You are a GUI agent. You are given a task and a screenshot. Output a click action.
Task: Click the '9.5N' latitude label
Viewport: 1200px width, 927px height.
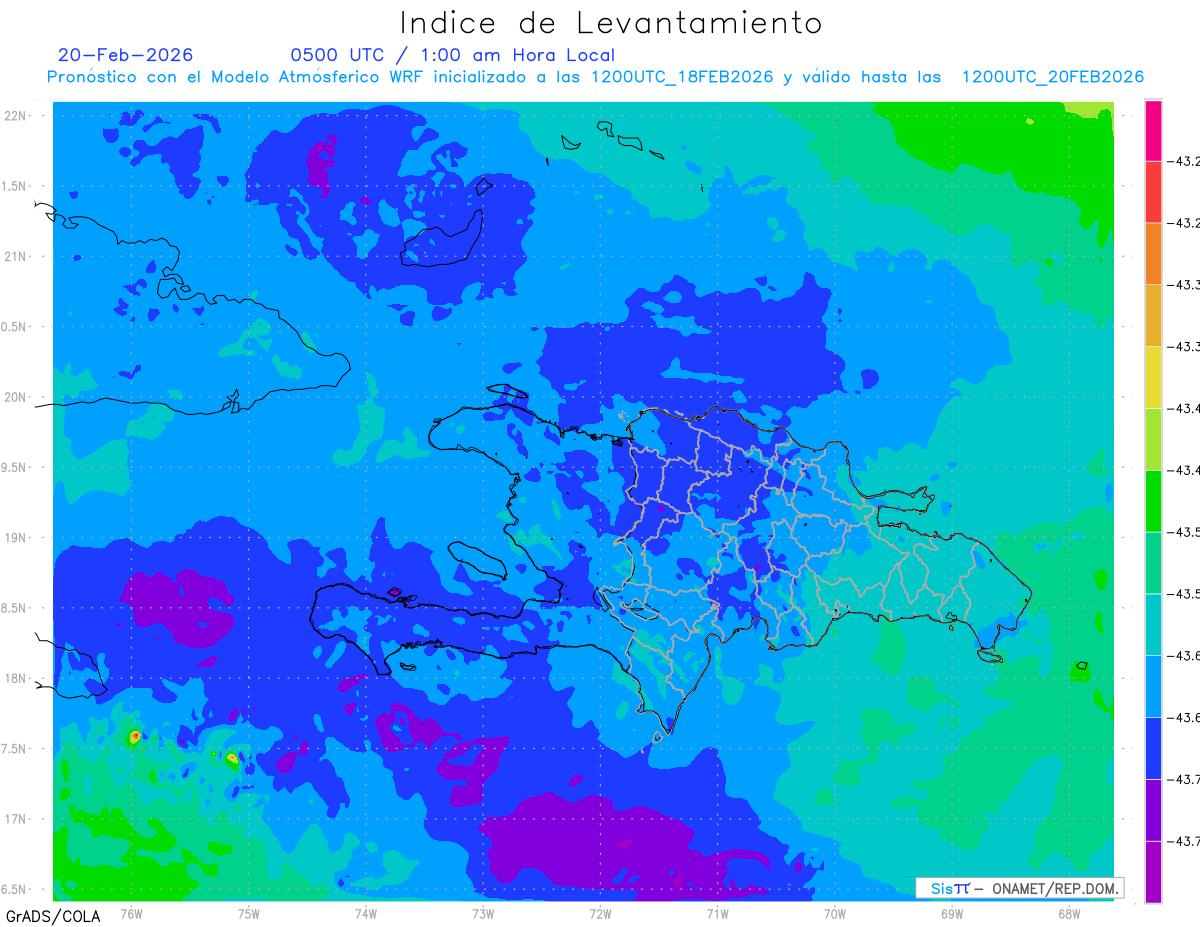(x=15, y=467)
